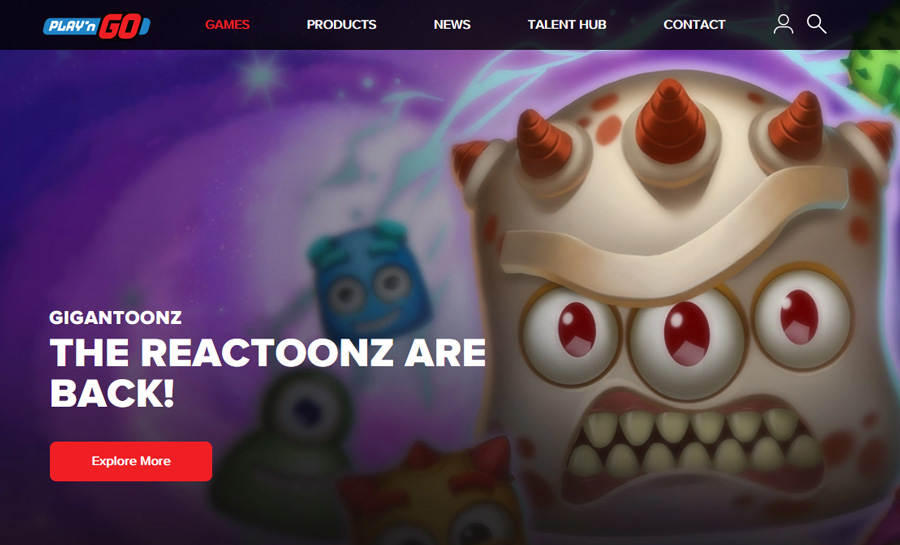Open the PRODUCTS menu
900x545 pixels.
click(342, 25)
